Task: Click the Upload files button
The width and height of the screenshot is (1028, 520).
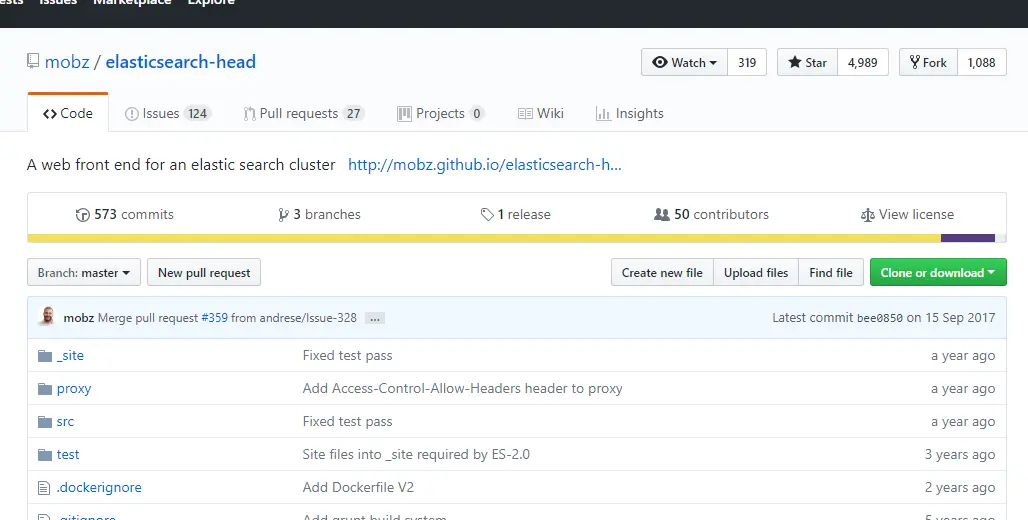Action: click(756, 273)
